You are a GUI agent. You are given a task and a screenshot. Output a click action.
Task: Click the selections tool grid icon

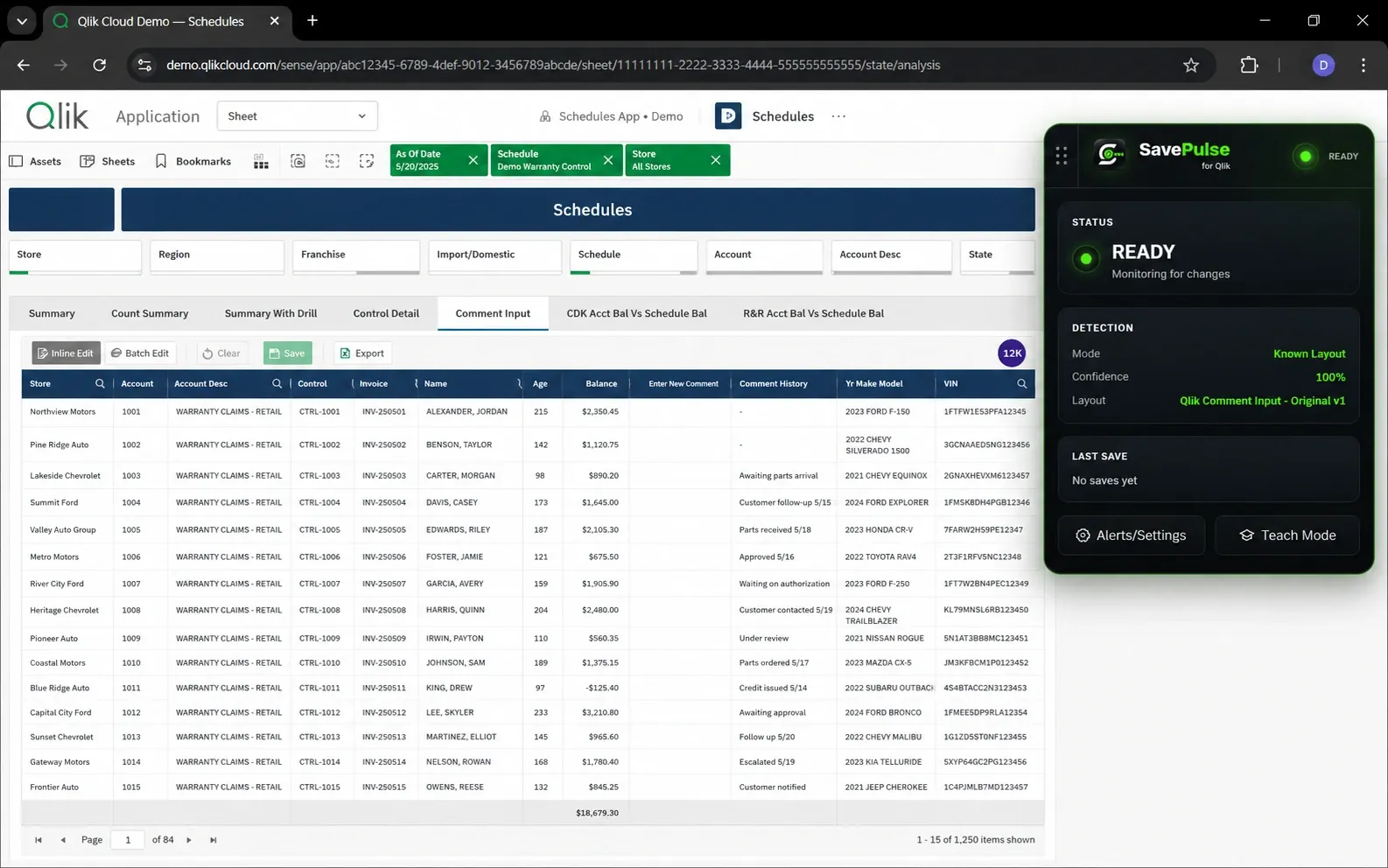click(261, 161)
